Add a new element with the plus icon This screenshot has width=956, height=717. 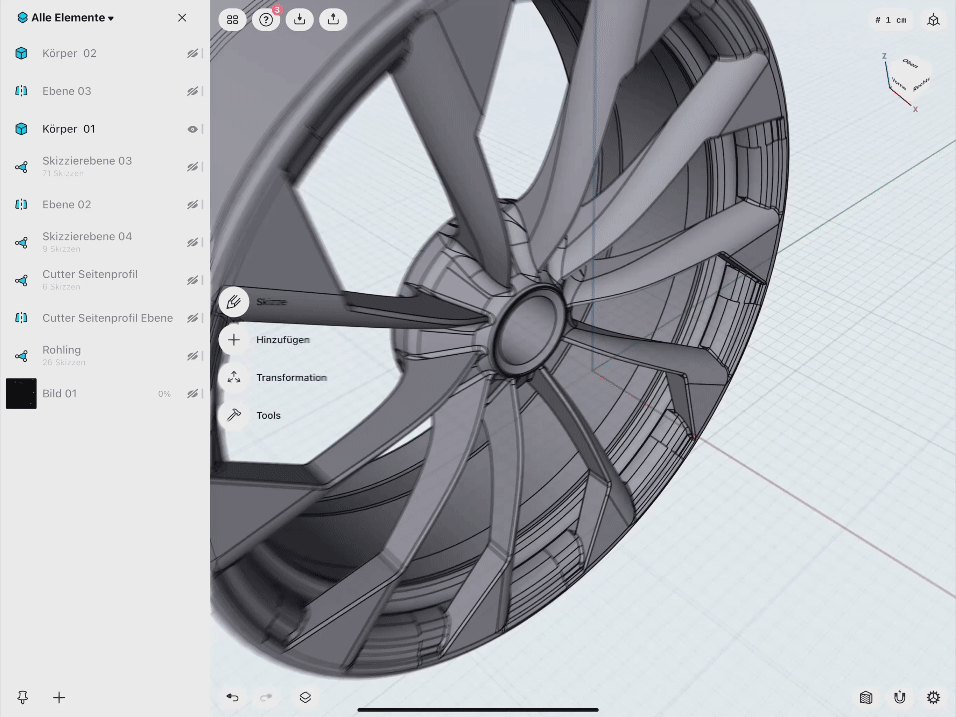point(59,697)
